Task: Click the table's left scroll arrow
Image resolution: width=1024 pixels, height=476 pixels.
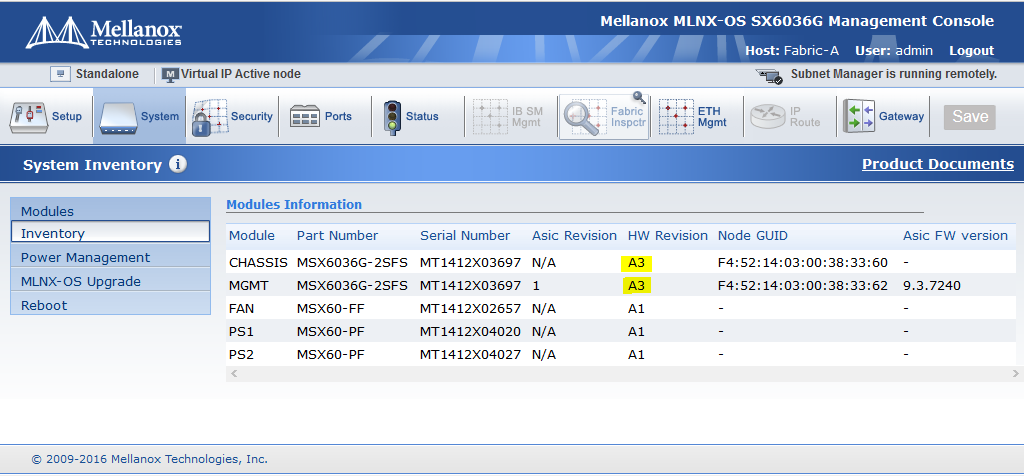Action: click(234, 374)
